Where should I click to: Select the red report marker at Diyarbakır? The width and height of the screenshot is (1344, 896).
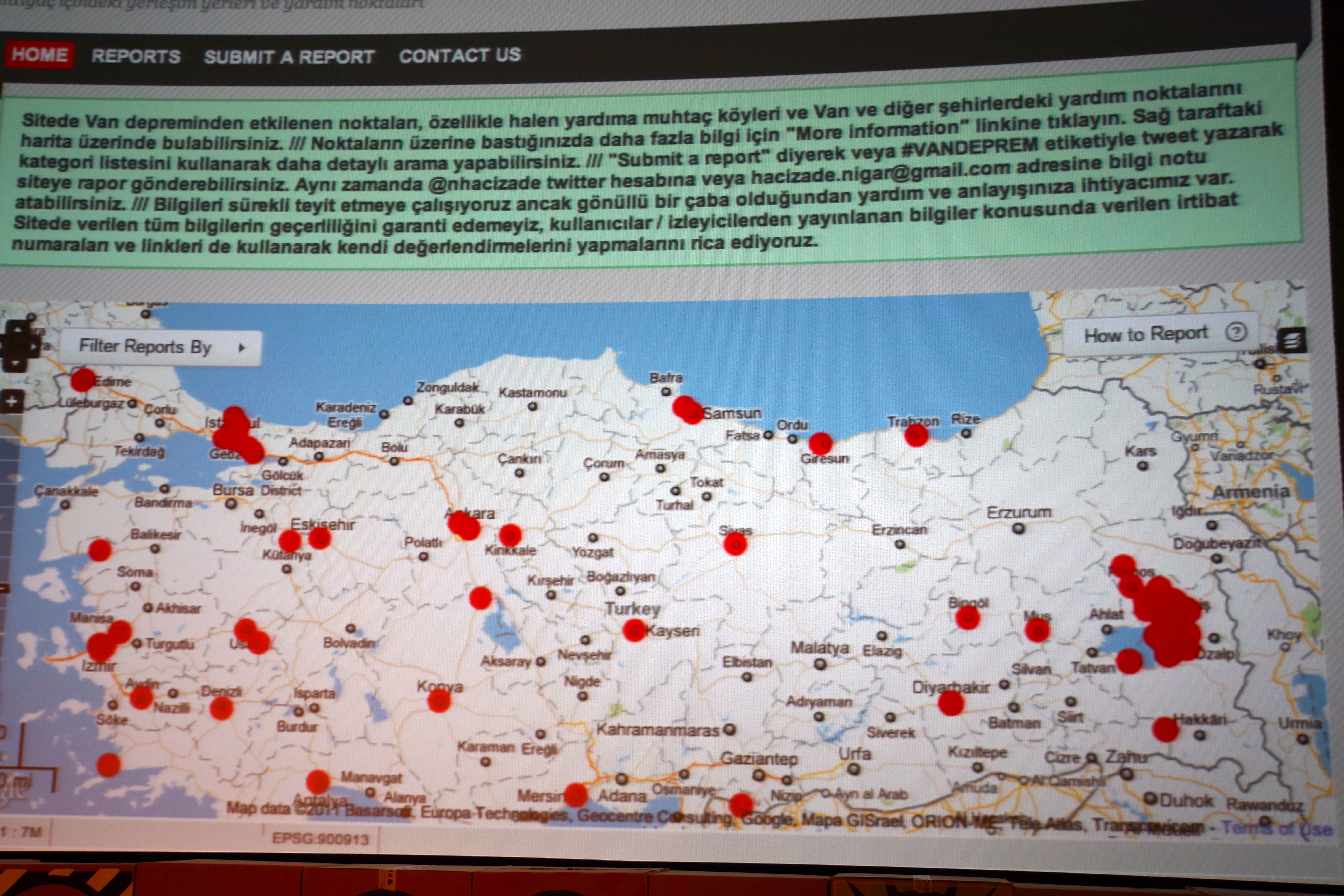[951, 703]
